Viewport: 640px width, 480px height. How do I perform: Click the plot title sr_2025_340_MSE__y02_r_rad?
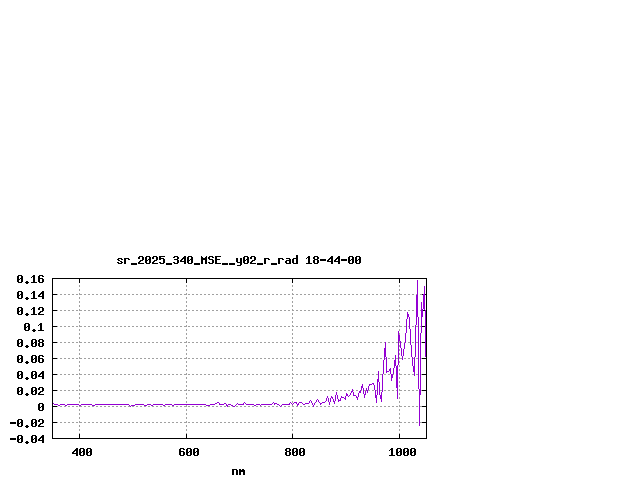(207, 260)
